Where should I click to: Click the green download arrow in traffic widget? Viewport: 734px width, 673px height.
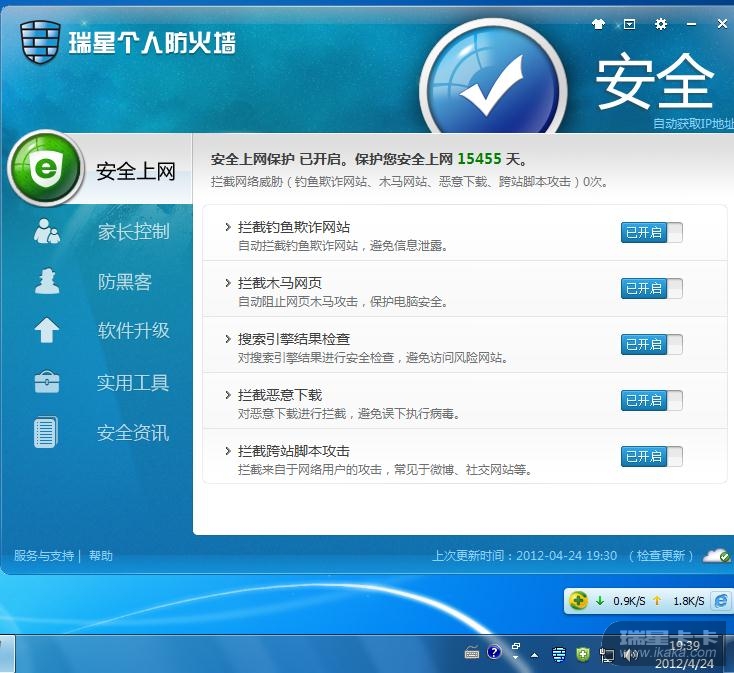[600, 600]
